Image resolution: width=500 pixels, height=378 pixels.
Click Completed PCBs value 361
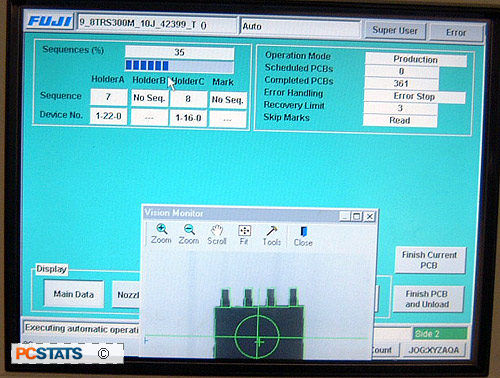point(401,84)
